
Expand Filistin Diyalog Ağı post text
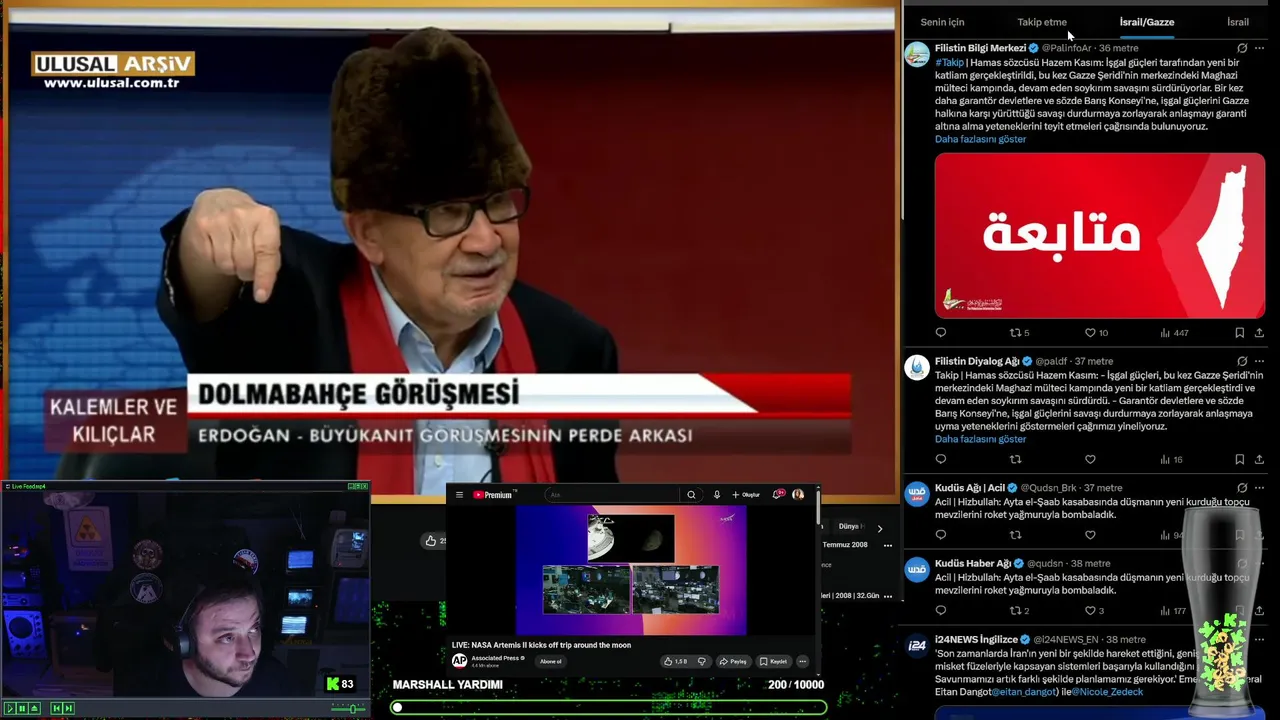point(980,439)
